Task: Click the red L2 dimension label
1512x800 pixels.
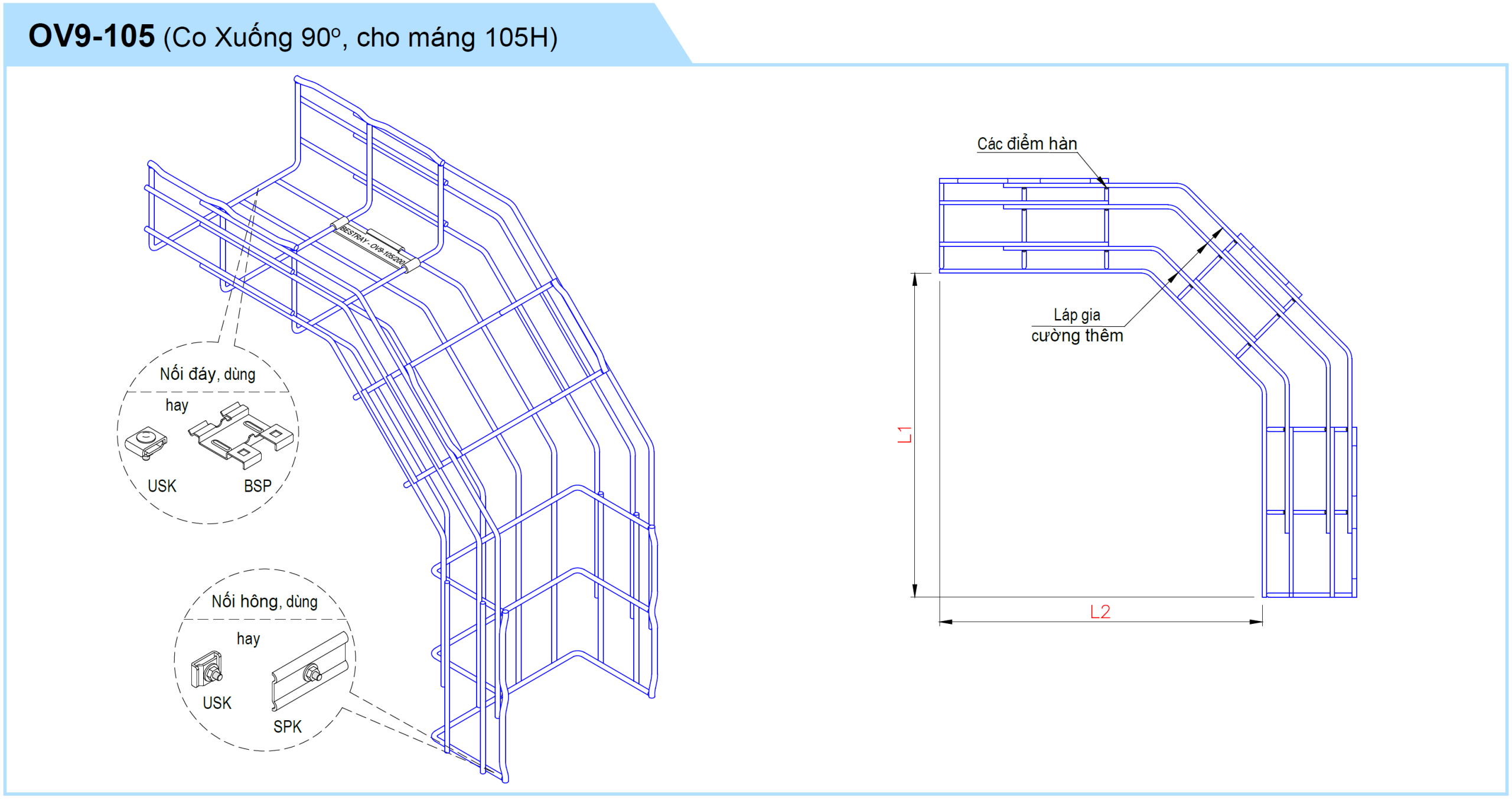Action: point(1100,612)
